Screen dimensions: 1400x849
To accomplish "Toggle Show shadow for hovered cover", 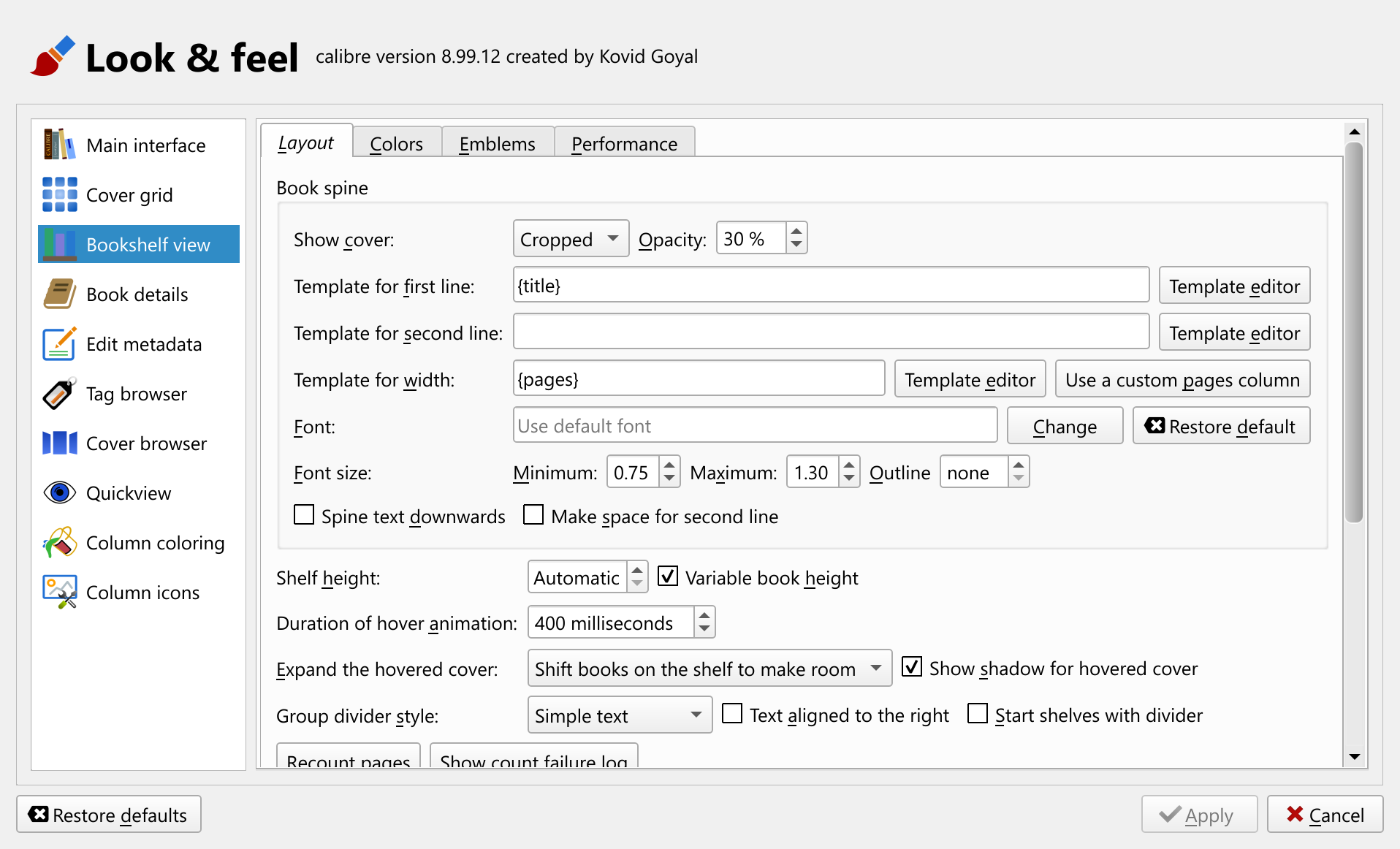I will tap(911, 667).
